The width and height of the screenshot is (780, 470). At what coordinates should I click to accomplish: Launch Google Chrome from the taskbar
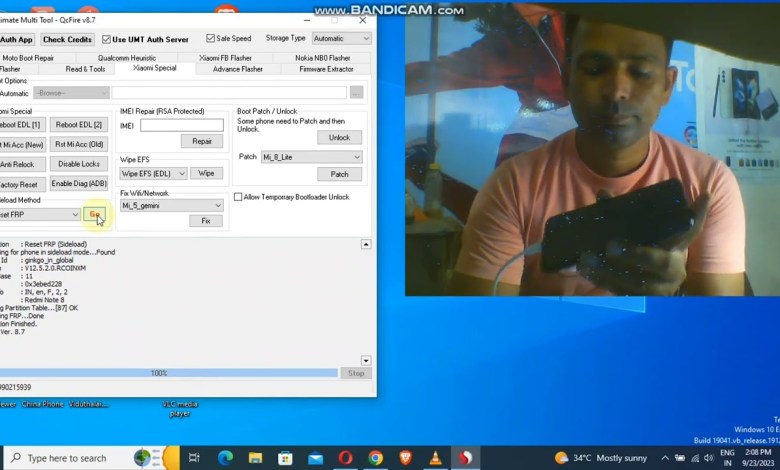coord(376,458)
